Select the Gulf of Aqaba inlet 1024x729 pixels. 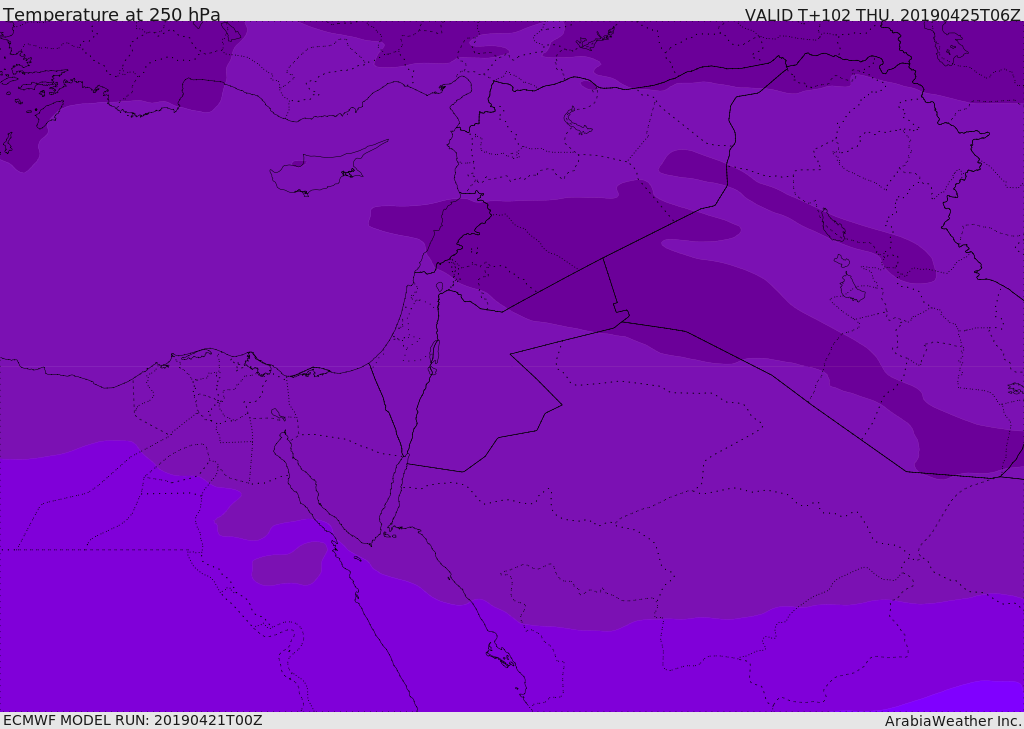click(x=392, y=500)
